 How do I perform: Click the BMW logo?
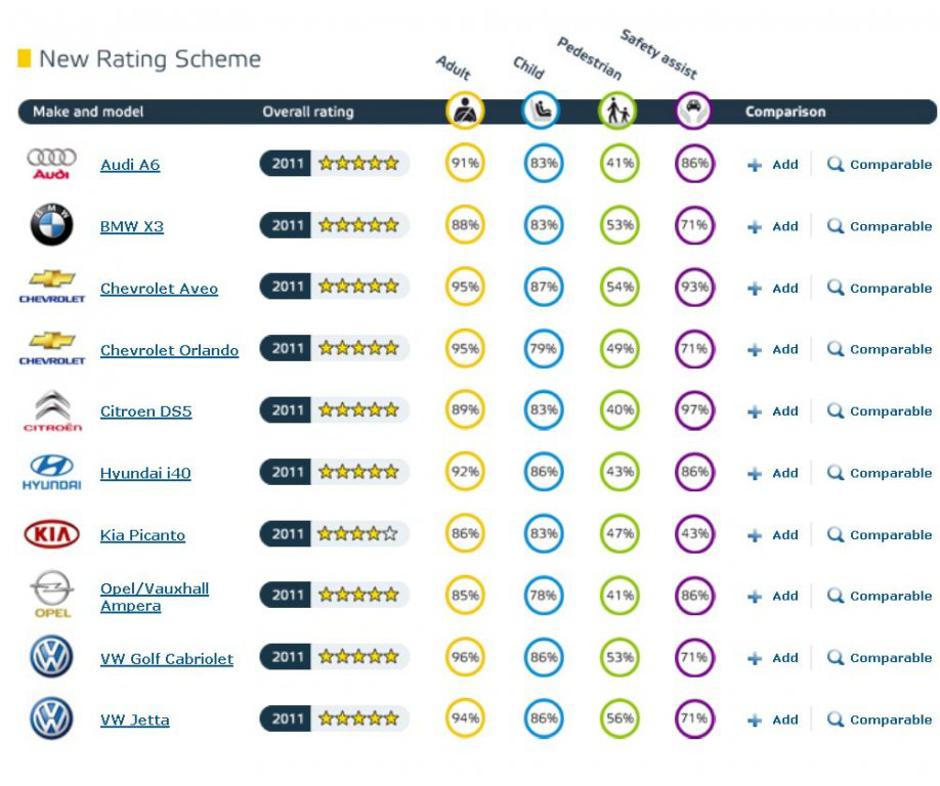51,225
